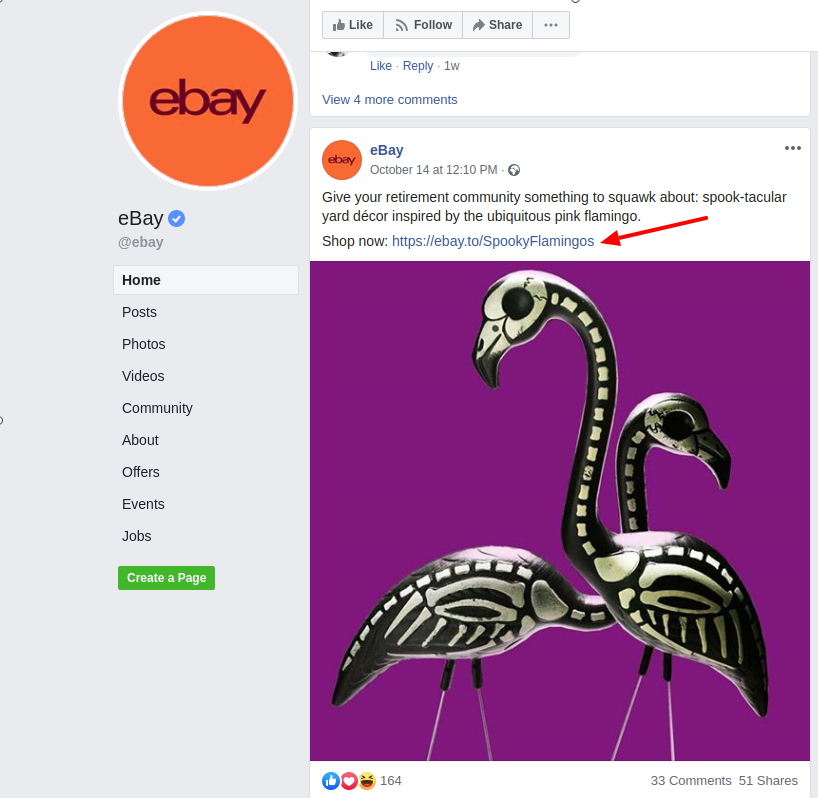
Task: Expand View 4 more comments
Action: (x=389, y=100)
